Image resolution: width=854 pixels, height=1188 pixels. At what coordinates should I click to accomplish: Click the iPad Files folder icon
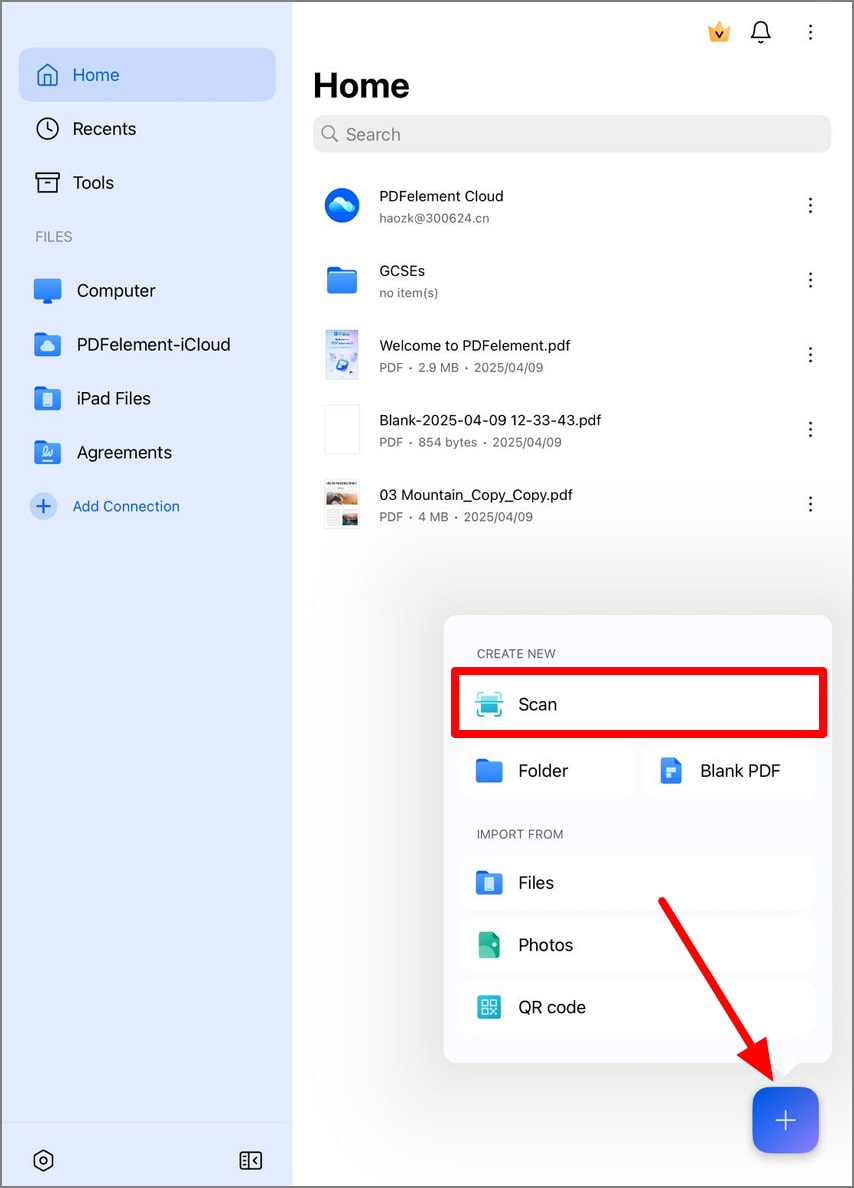48,399
